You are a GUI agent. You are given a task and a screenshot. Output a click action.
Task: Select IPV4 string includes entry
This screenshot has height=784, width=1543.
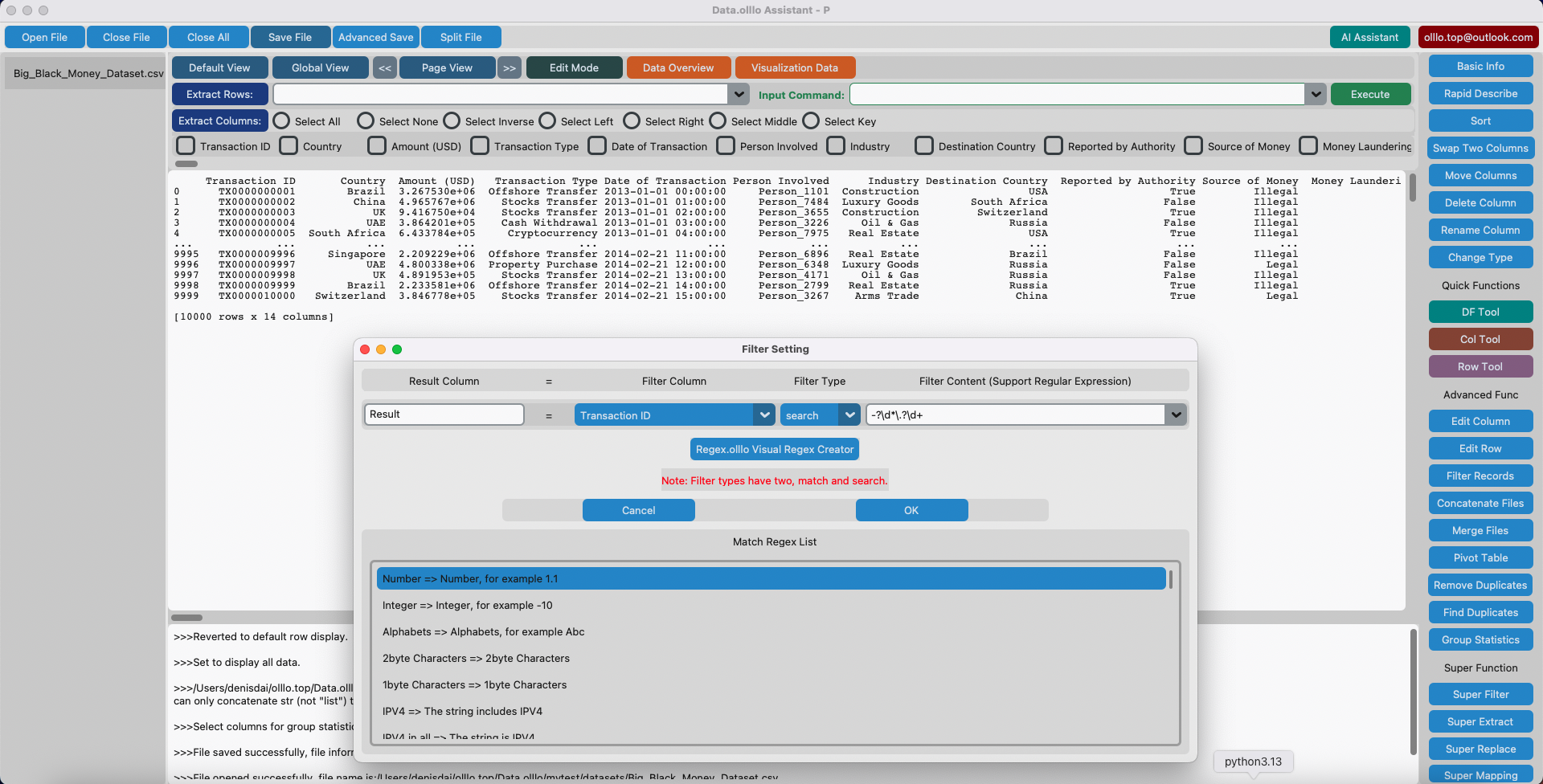pos(771,712)
